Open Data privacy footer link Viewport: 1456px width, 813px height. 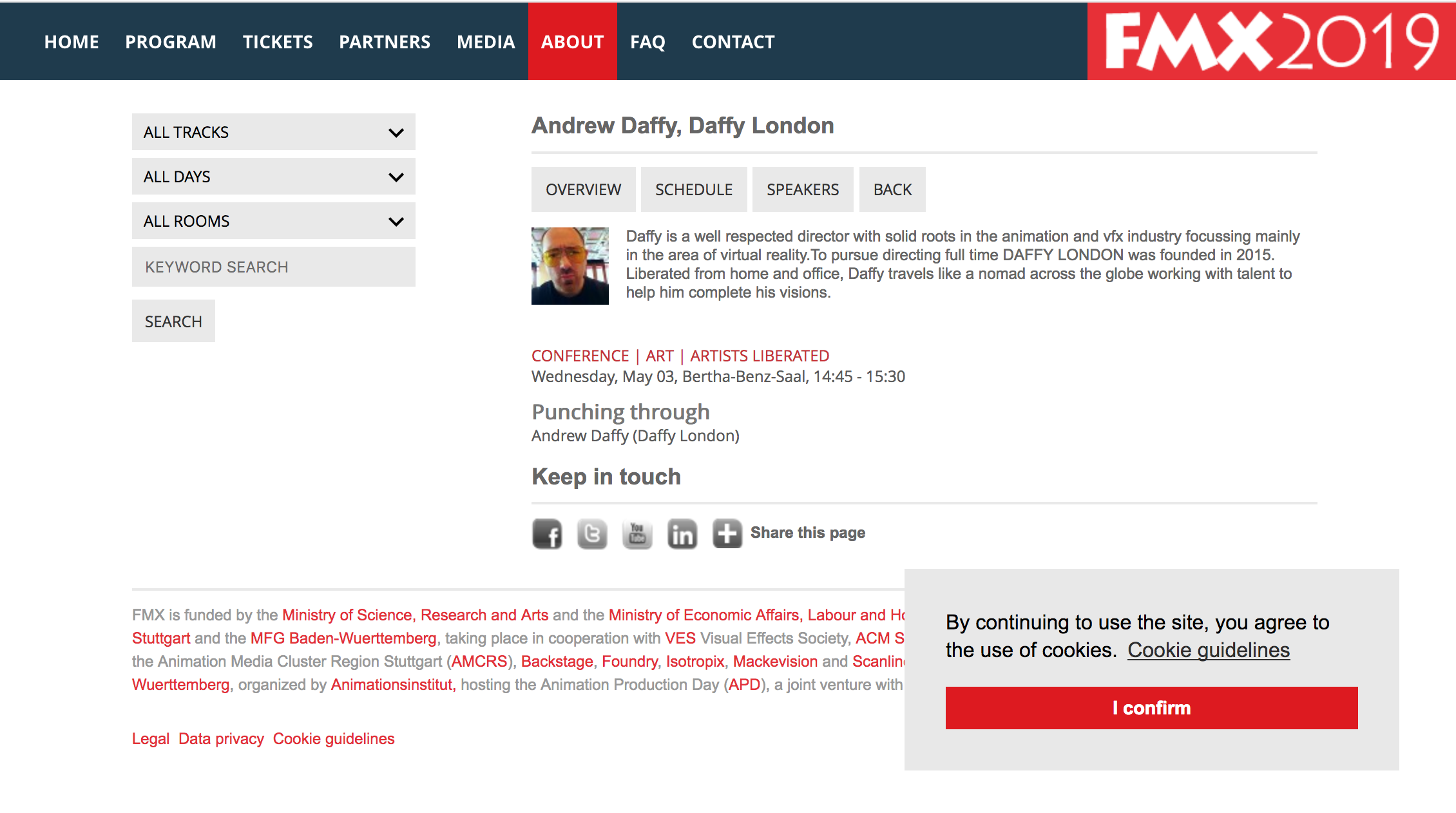coord(221,739)
